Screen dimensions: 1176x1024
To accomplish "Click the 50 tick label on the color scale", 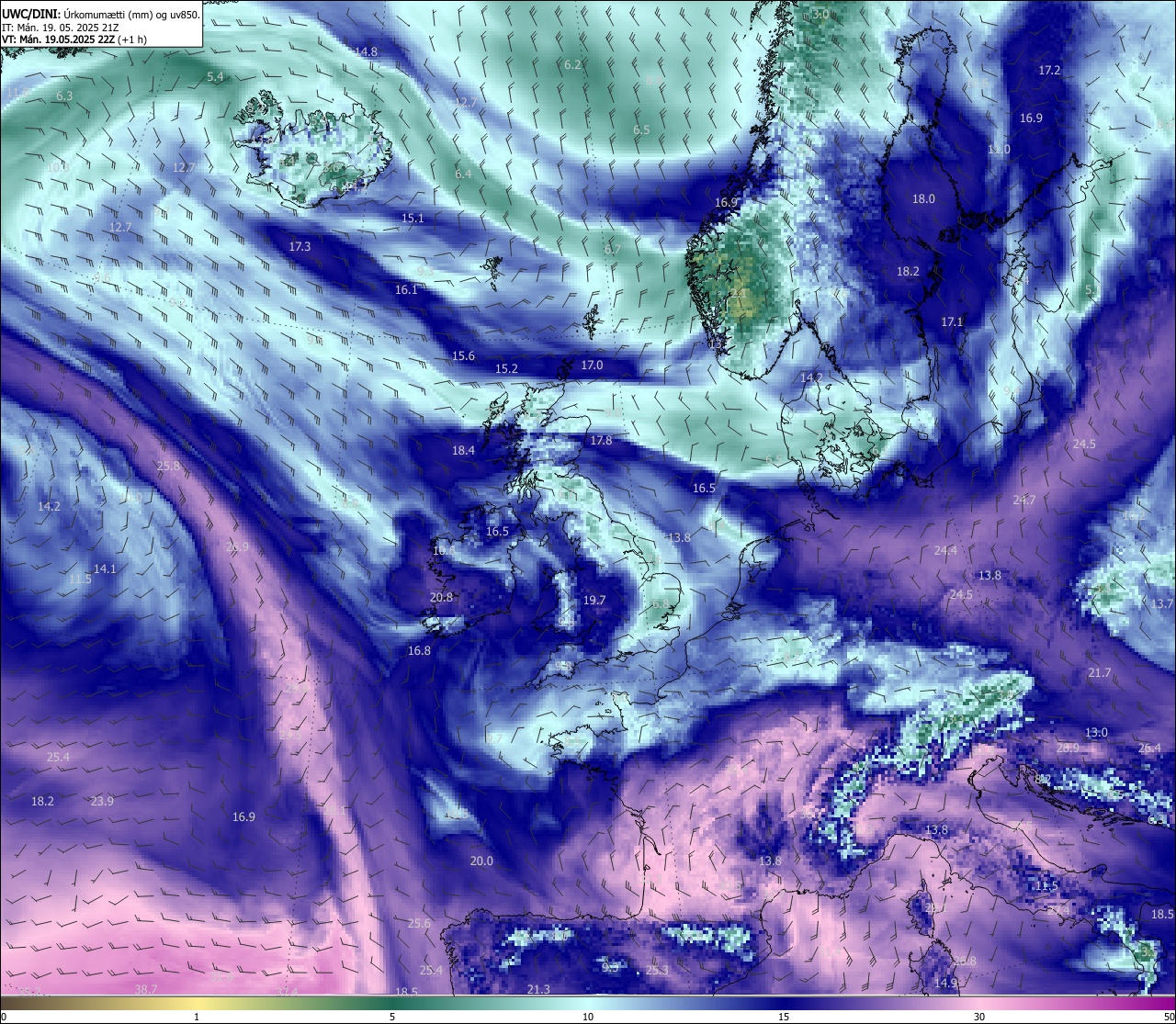I will (1168, 1017).
